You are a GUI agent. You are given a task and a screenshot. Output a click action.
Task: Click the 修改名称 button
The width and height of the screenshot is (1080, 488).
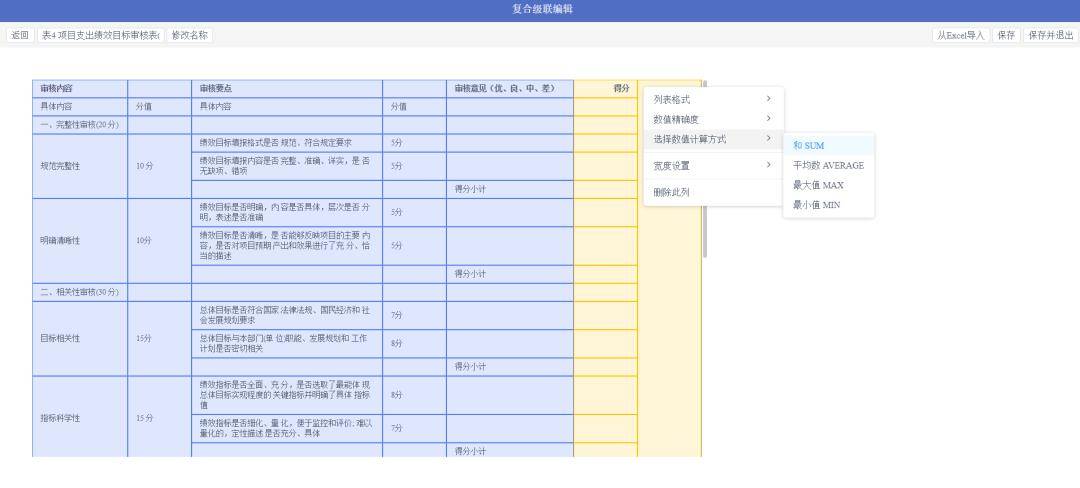189,35
